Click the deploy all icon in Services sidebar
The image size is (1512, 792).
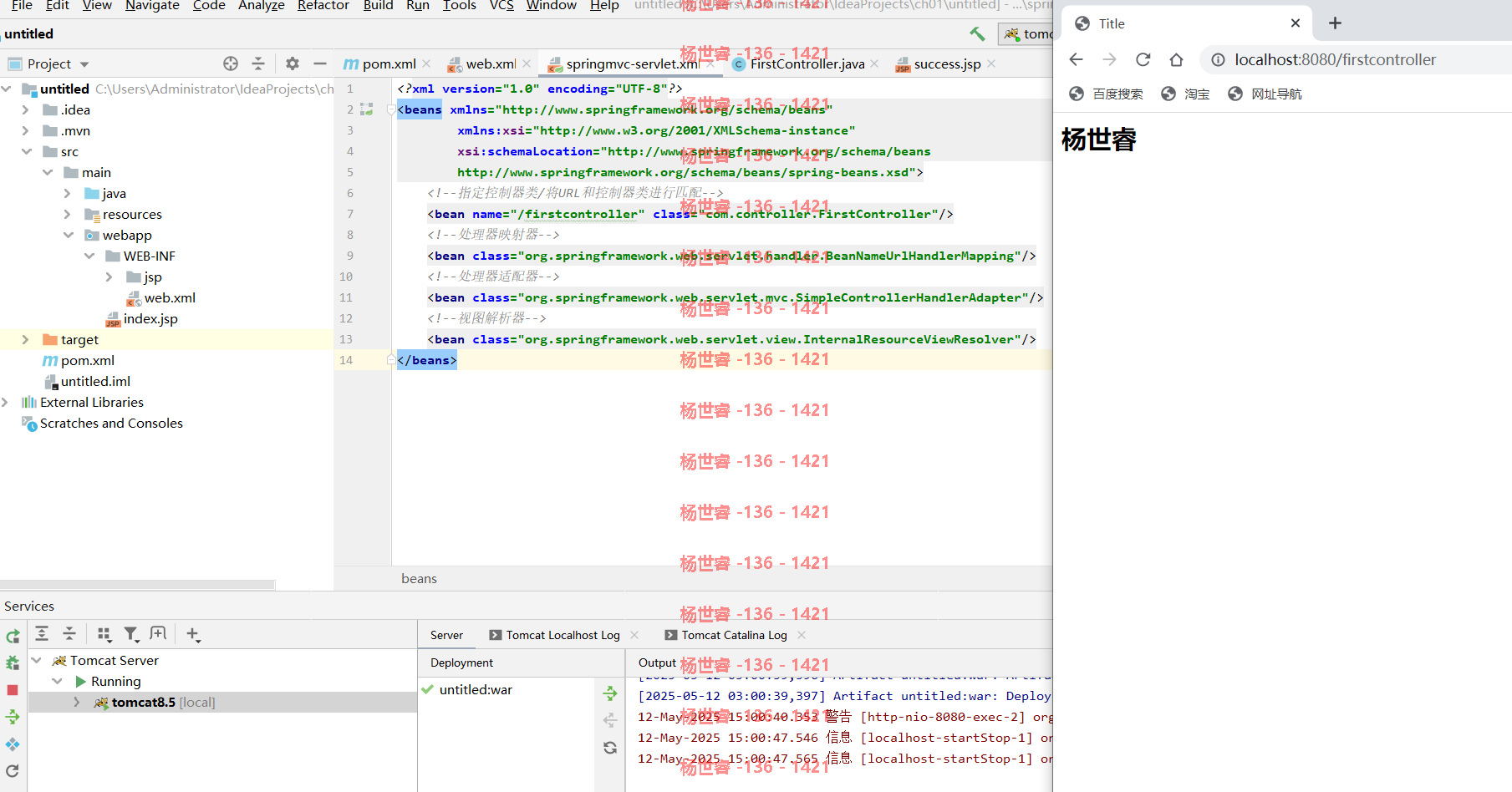click(13, 717)
